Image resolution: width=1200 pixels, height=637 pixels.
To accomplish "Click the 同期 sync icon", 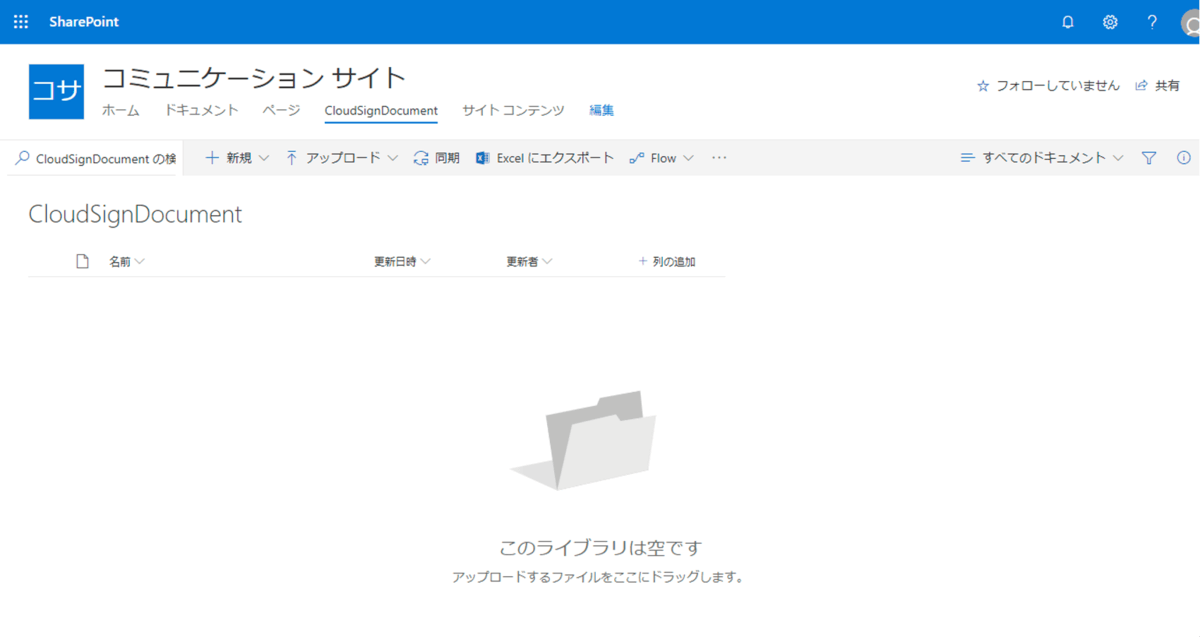I will [421, 158].
